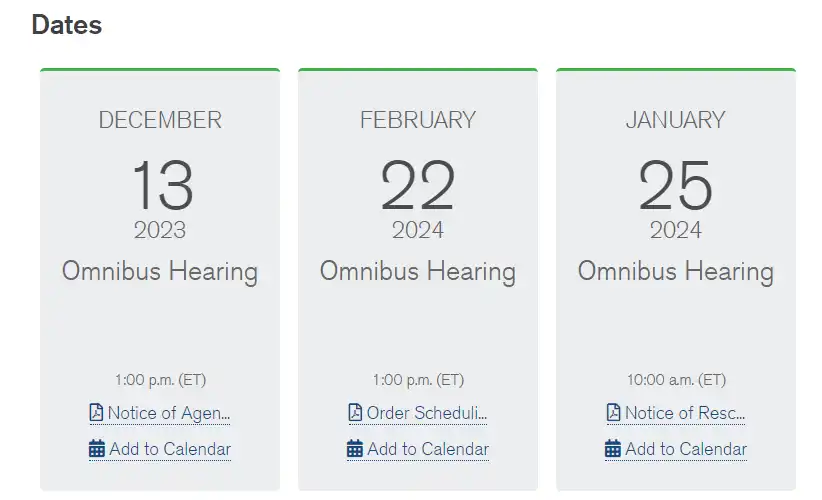Add December 13 hearing to calendar

click(160, 449)
